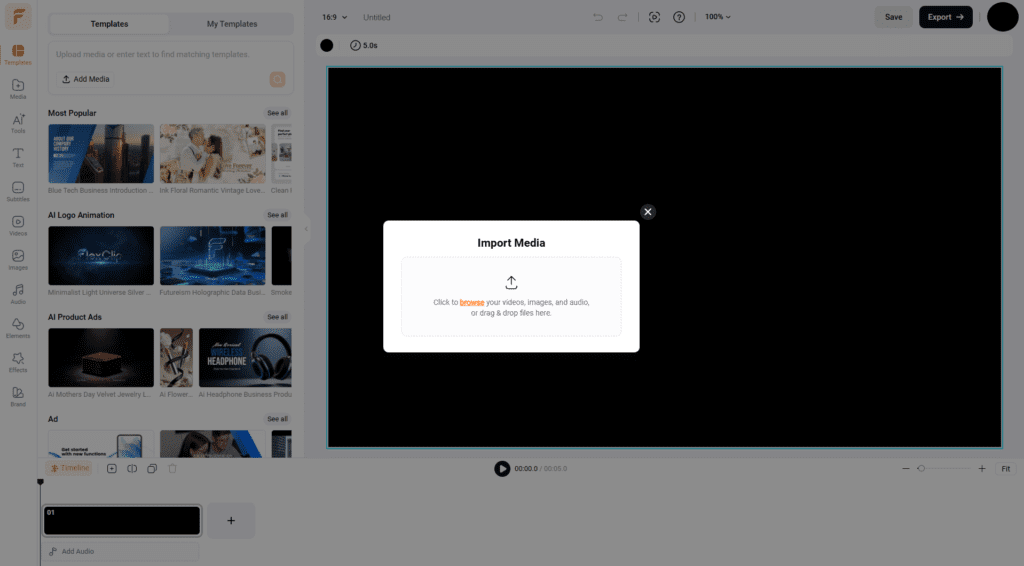Open Blue Tech Business Introduction template

click(x=101, y=154)
